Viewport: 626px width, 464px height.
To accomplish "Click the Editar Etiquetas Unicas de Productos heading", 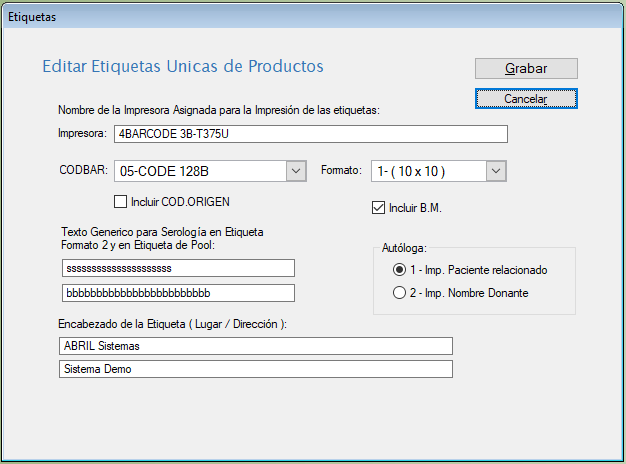I will point(183,66).
